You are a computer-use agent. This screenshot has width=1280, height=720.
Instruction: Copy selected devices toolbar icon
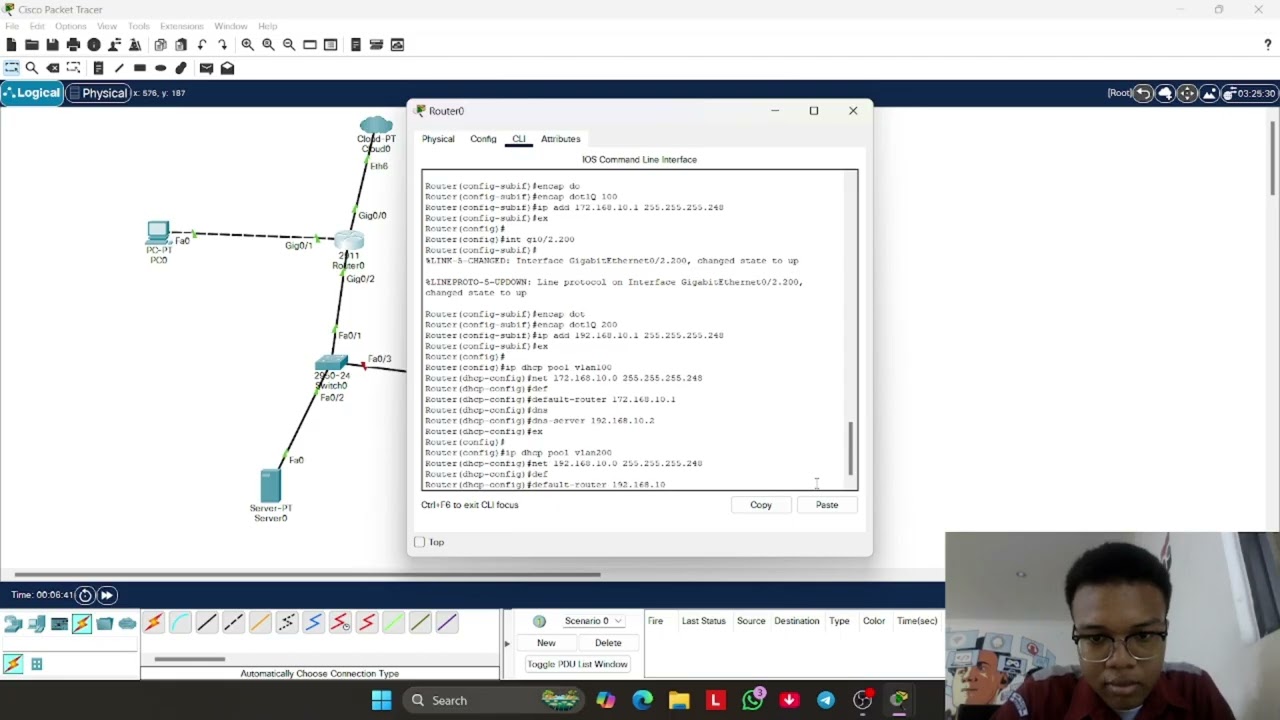(160, 45)
